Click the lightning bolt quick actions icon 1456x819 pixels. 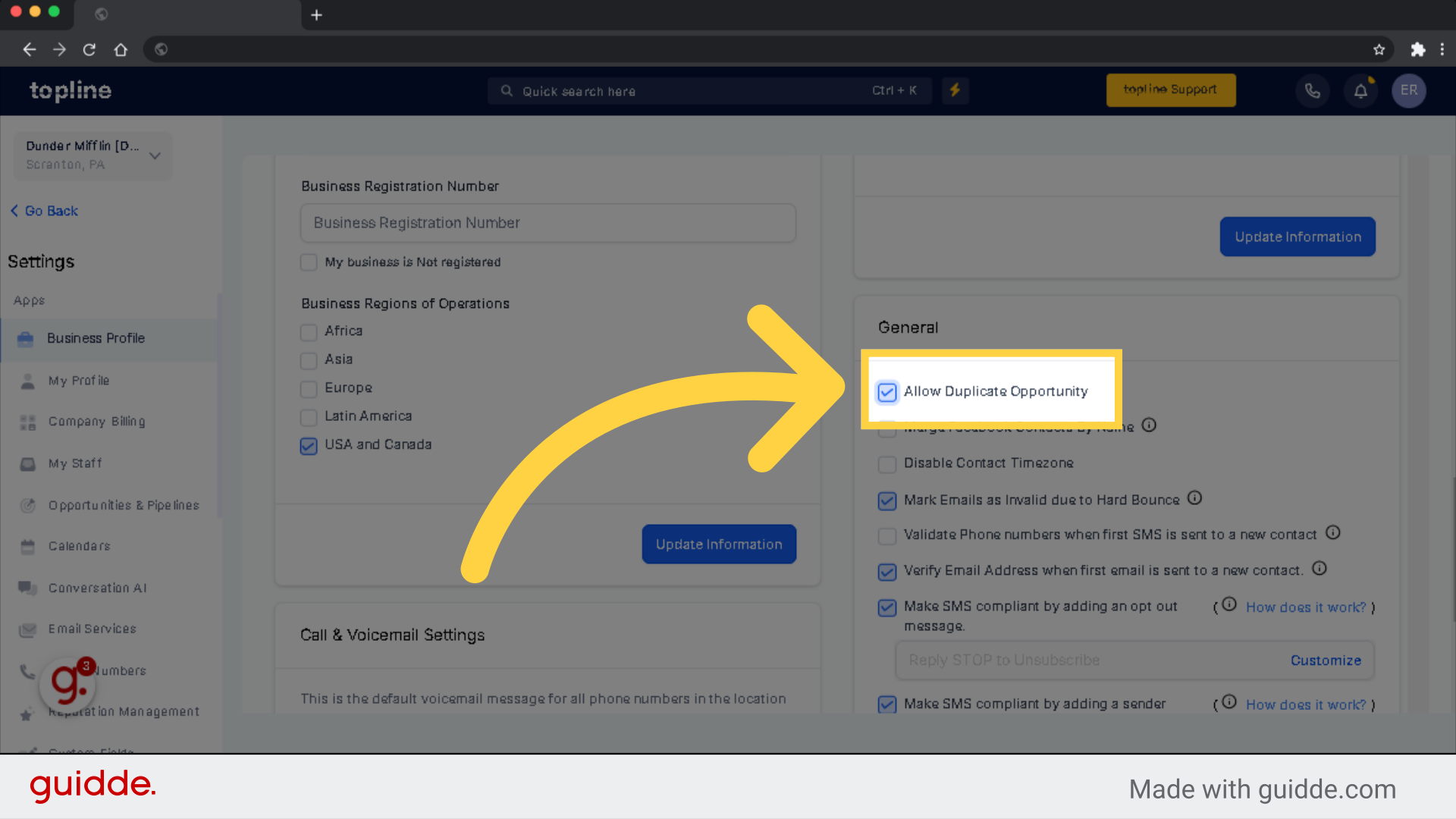pyautogui.click(x=956, y=91)
